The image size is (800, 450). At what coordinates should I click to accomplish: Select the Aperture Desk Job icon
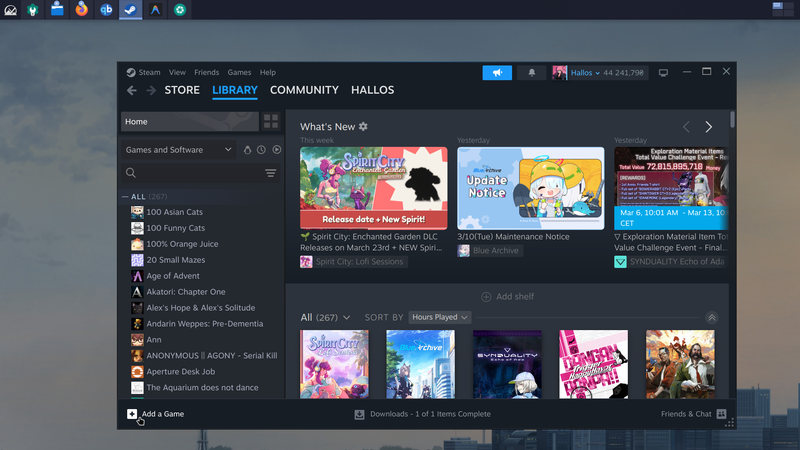point(137,371)
